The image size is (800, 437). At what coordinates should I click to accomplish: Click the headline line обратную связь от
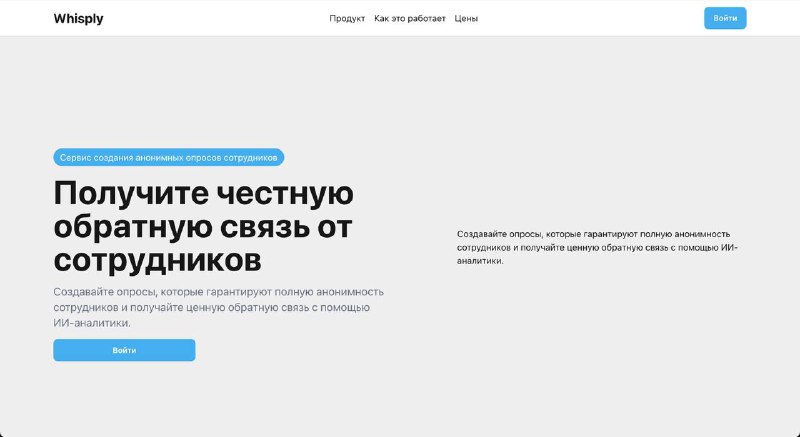click(x=203, y=227)
